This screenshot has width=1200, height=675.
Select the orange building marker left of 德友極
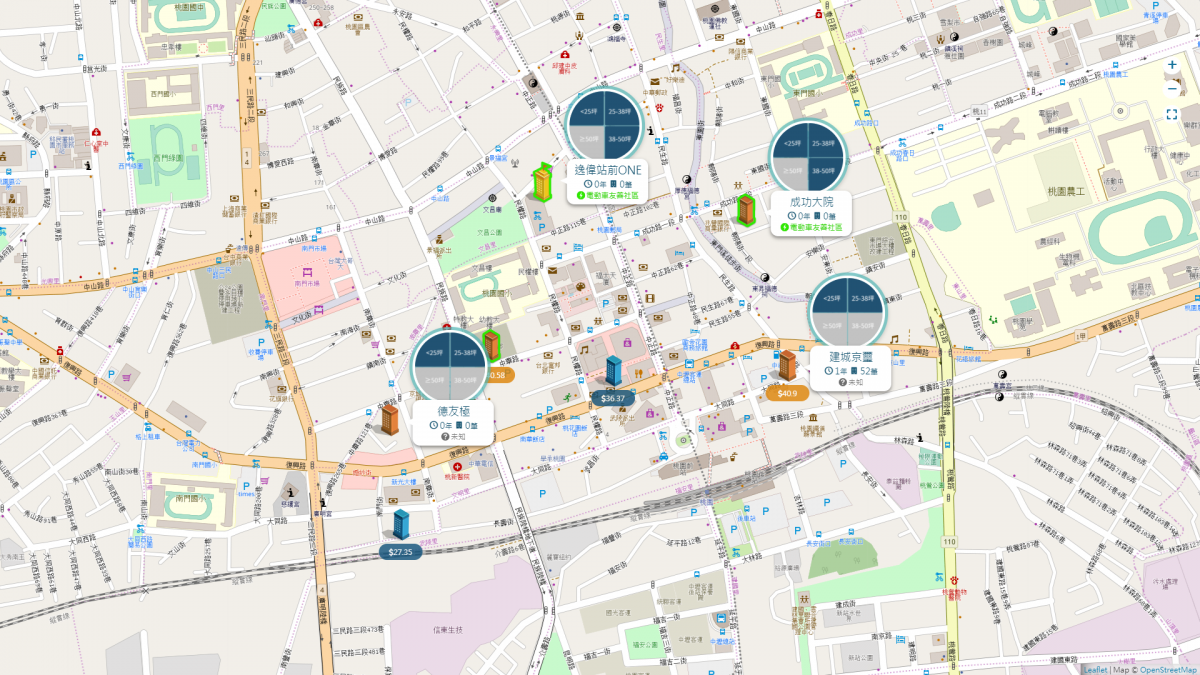point(389,419)
